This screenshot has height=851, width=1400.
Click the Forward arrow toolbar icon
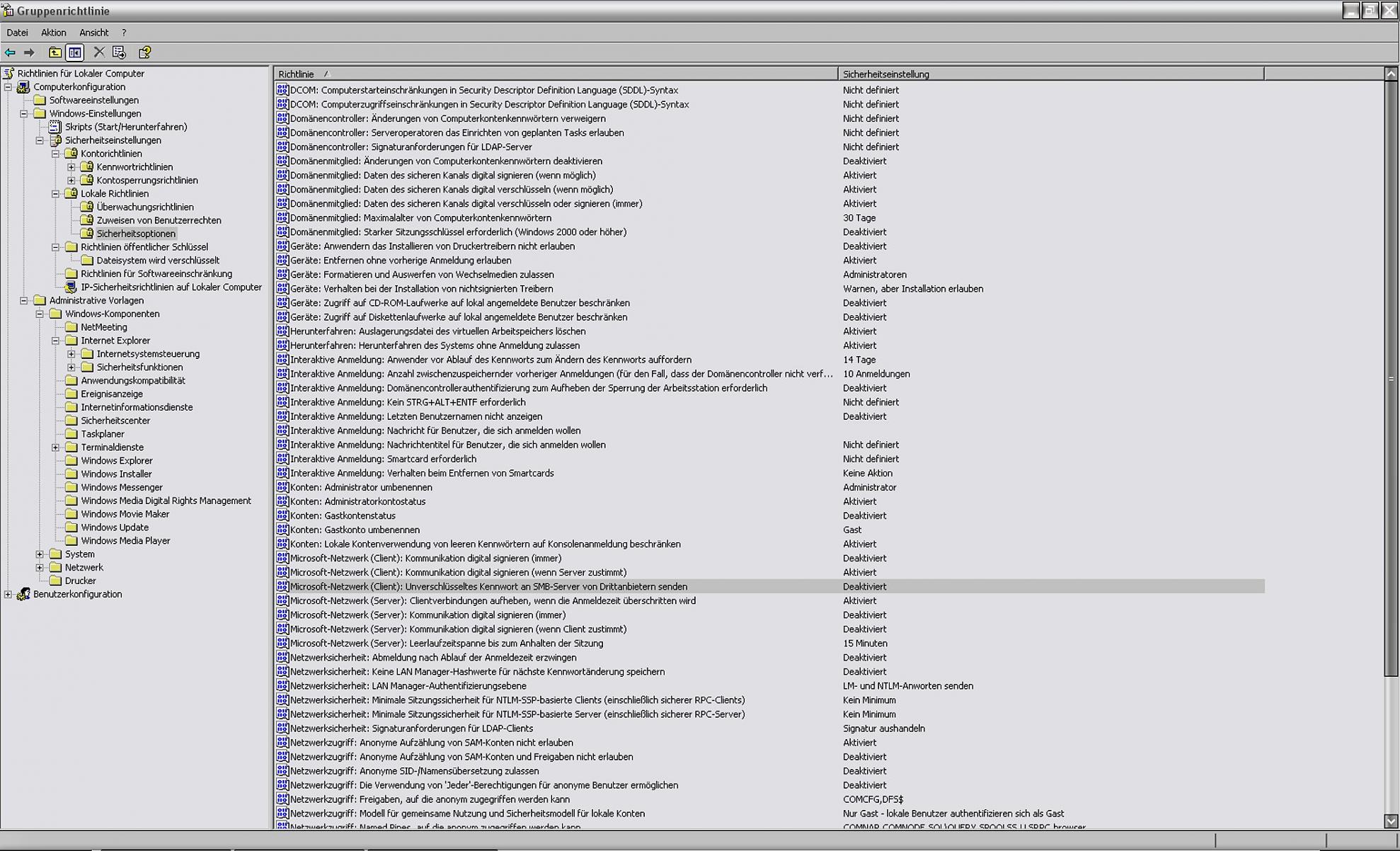click(x=29, y=52)
